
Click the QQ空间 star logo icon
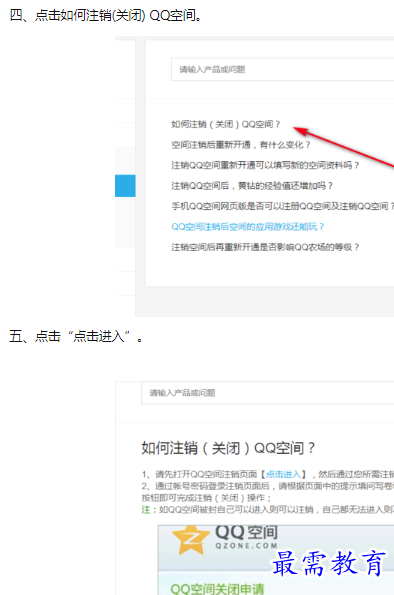pyautogui.click(x=191, y=539)
